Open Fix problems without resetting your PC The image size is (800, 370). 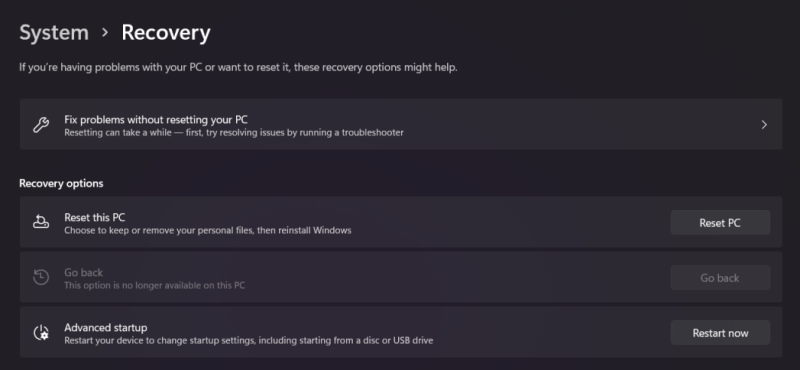point(401,124)
